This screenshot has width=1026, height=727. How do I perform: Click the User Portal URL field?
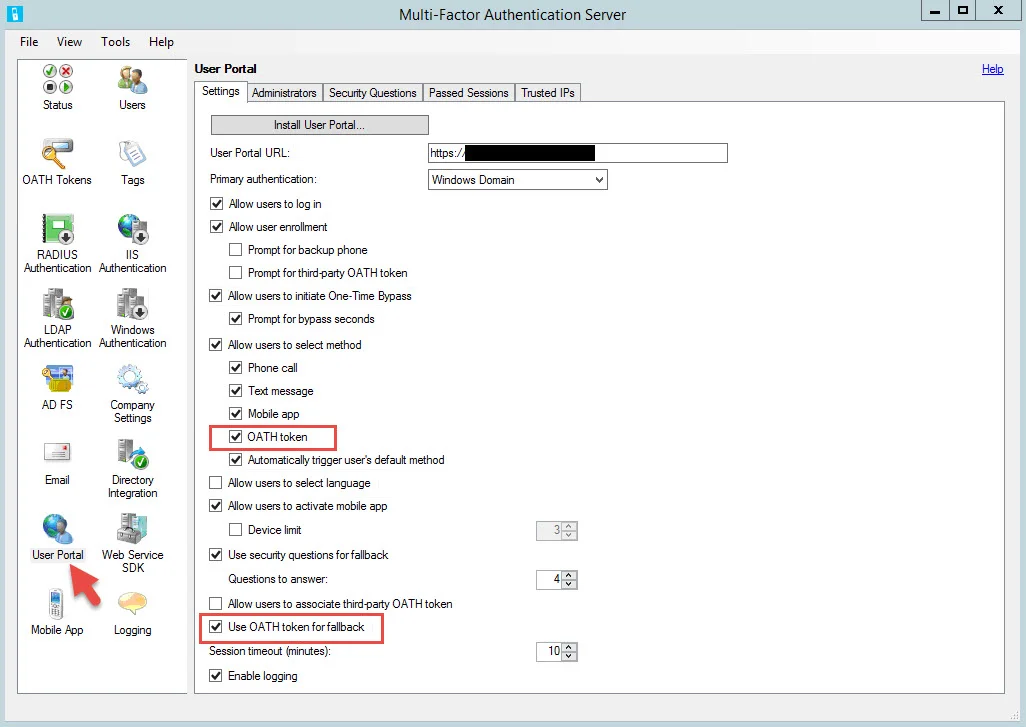click(578, 153)
